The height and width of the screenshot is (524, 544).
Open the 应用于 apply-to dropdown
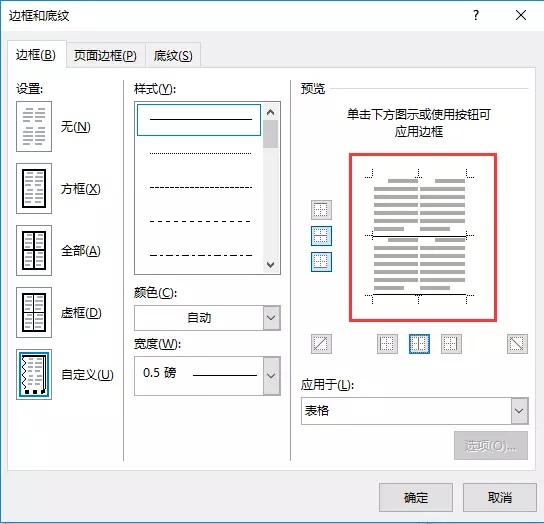point(415,411)
